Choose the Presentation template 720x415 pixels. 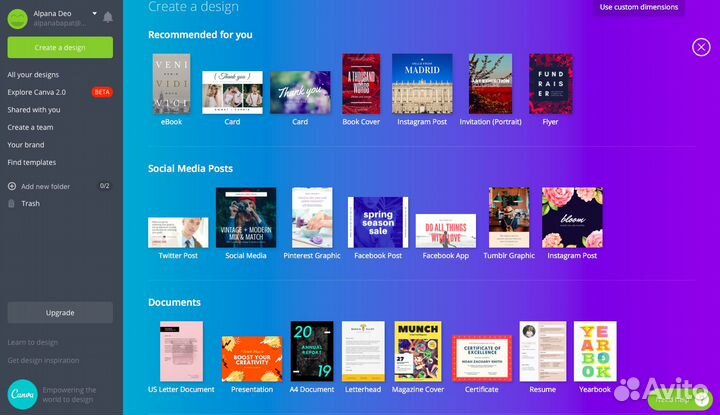pyautogui.click(x=252, y=359)
